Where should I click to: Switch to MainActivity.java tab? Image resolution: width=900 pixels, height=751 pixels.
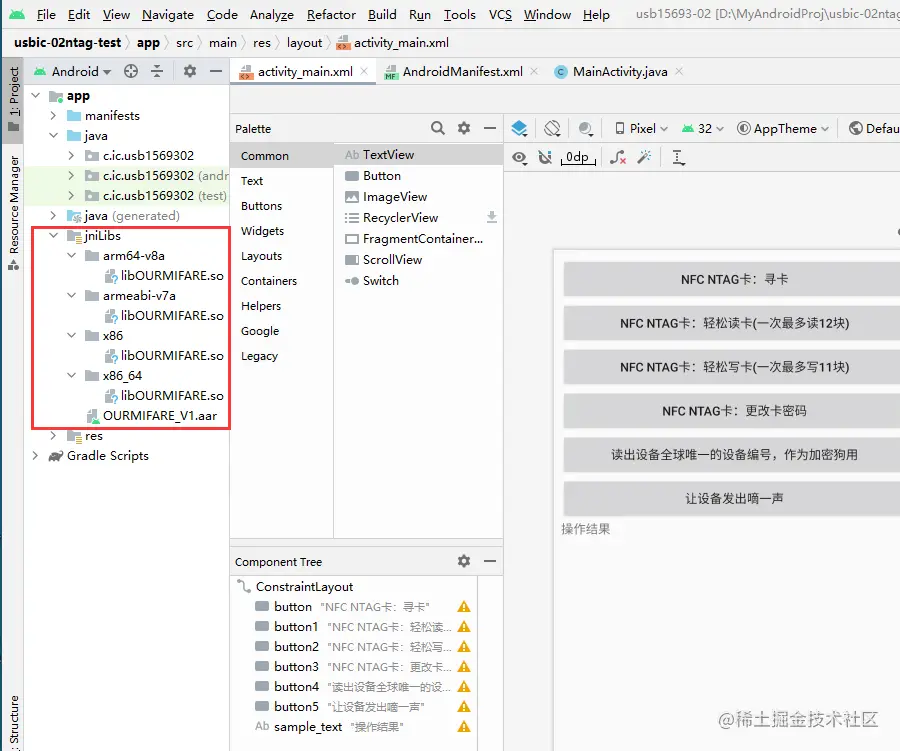620,72
